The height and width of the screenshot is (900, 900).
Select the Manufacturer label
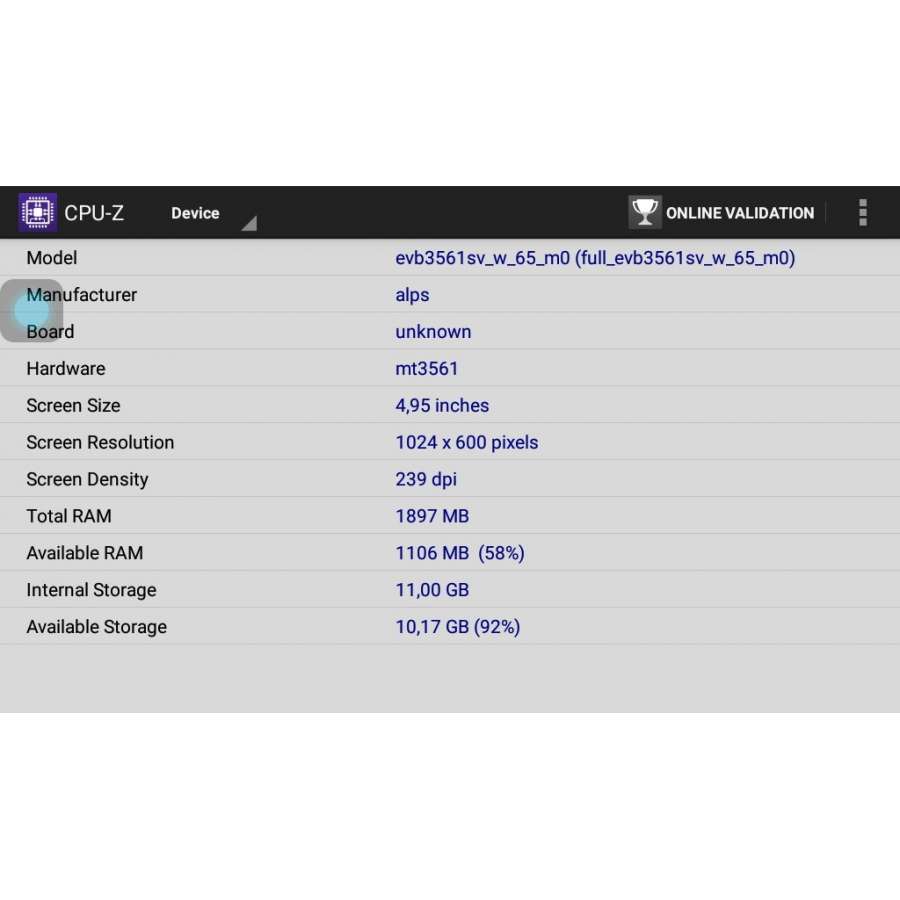click(82, 295)
